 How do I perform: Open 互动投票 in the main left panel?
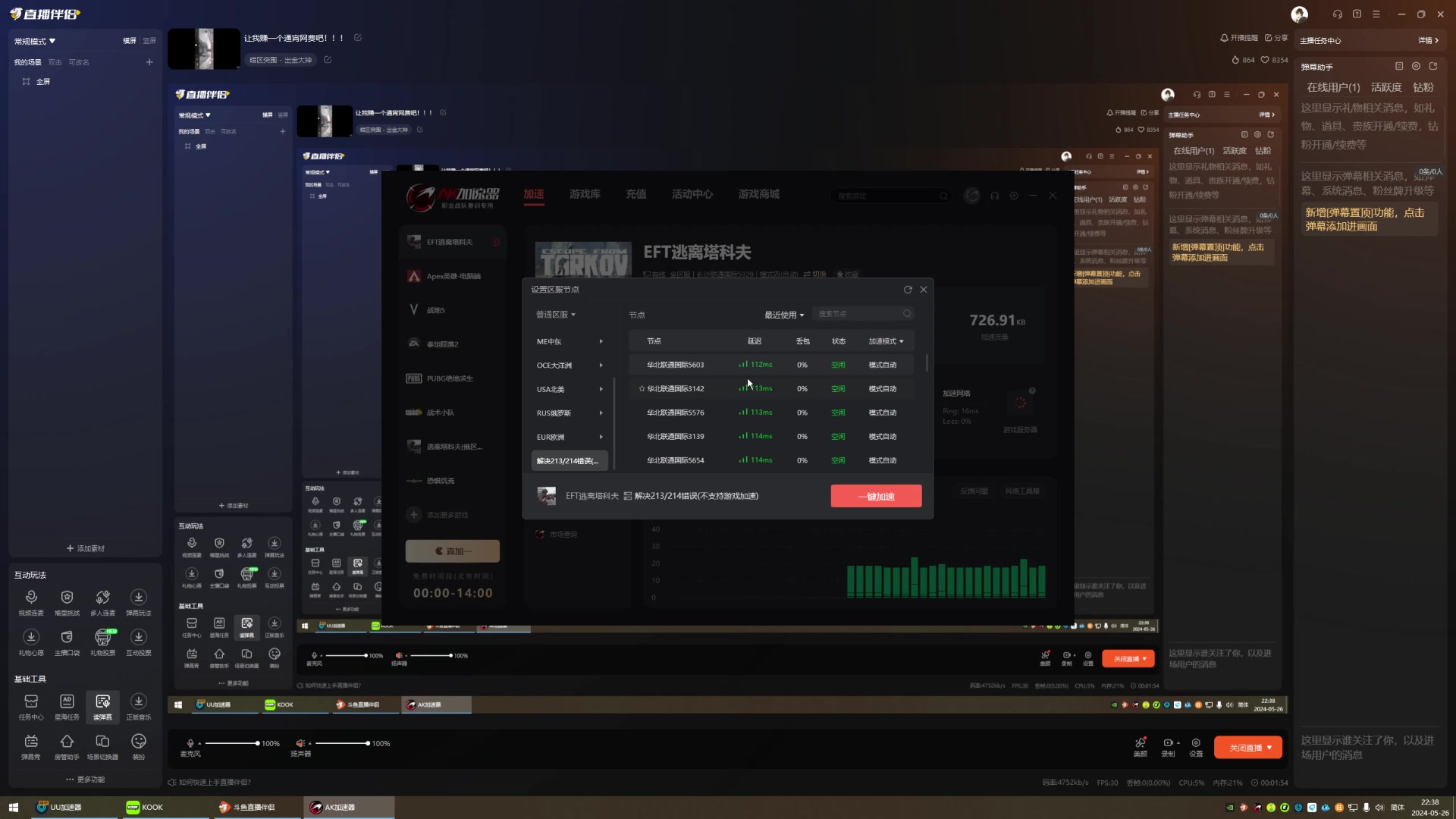tap(138, 642)
